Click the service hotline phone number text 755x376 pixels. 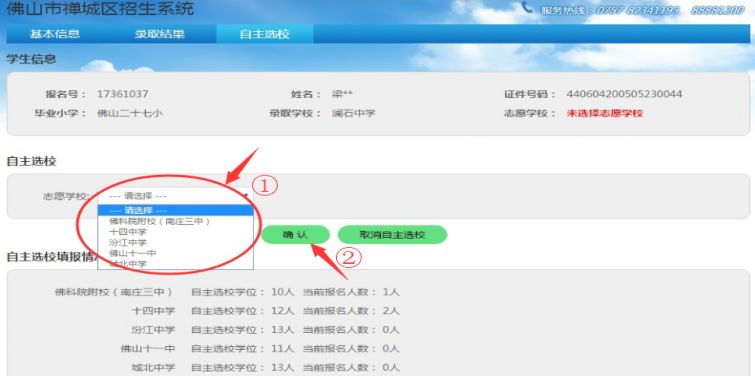click(x=670, y=10)
